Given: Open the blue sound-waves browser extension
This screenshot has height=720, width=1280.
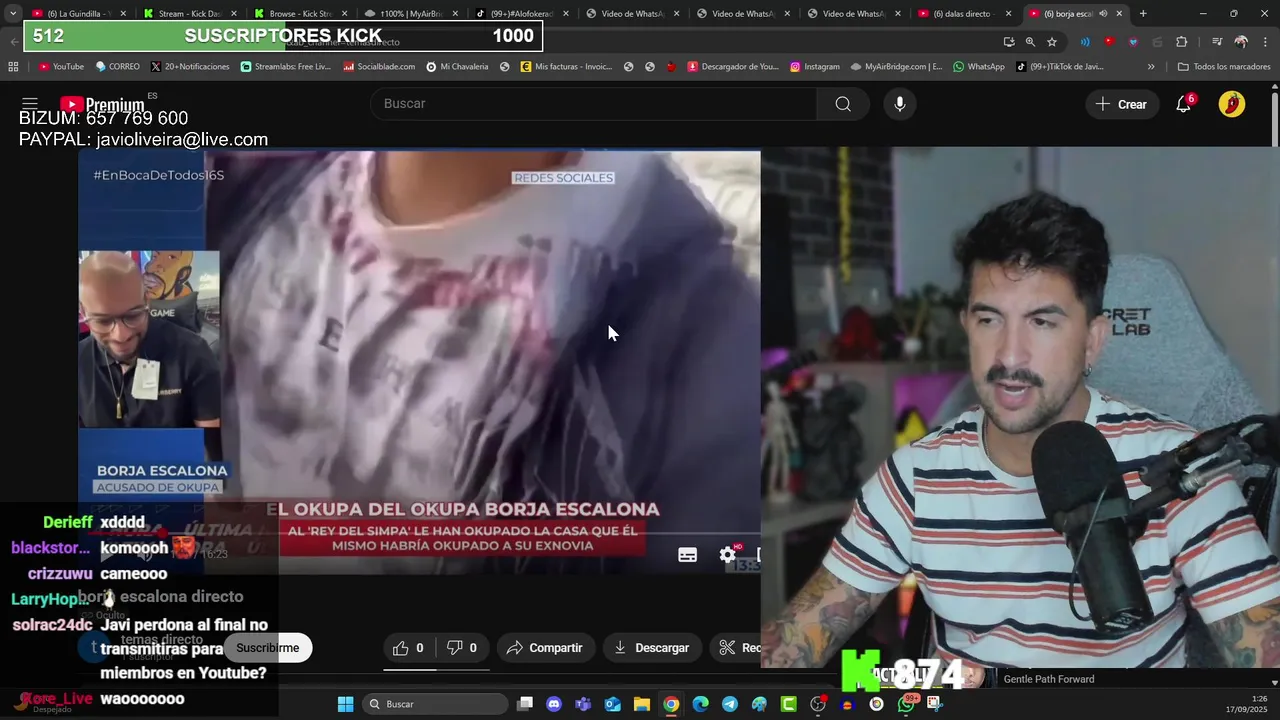Looking at the screenshot, I should click(x=1085, y=42).
